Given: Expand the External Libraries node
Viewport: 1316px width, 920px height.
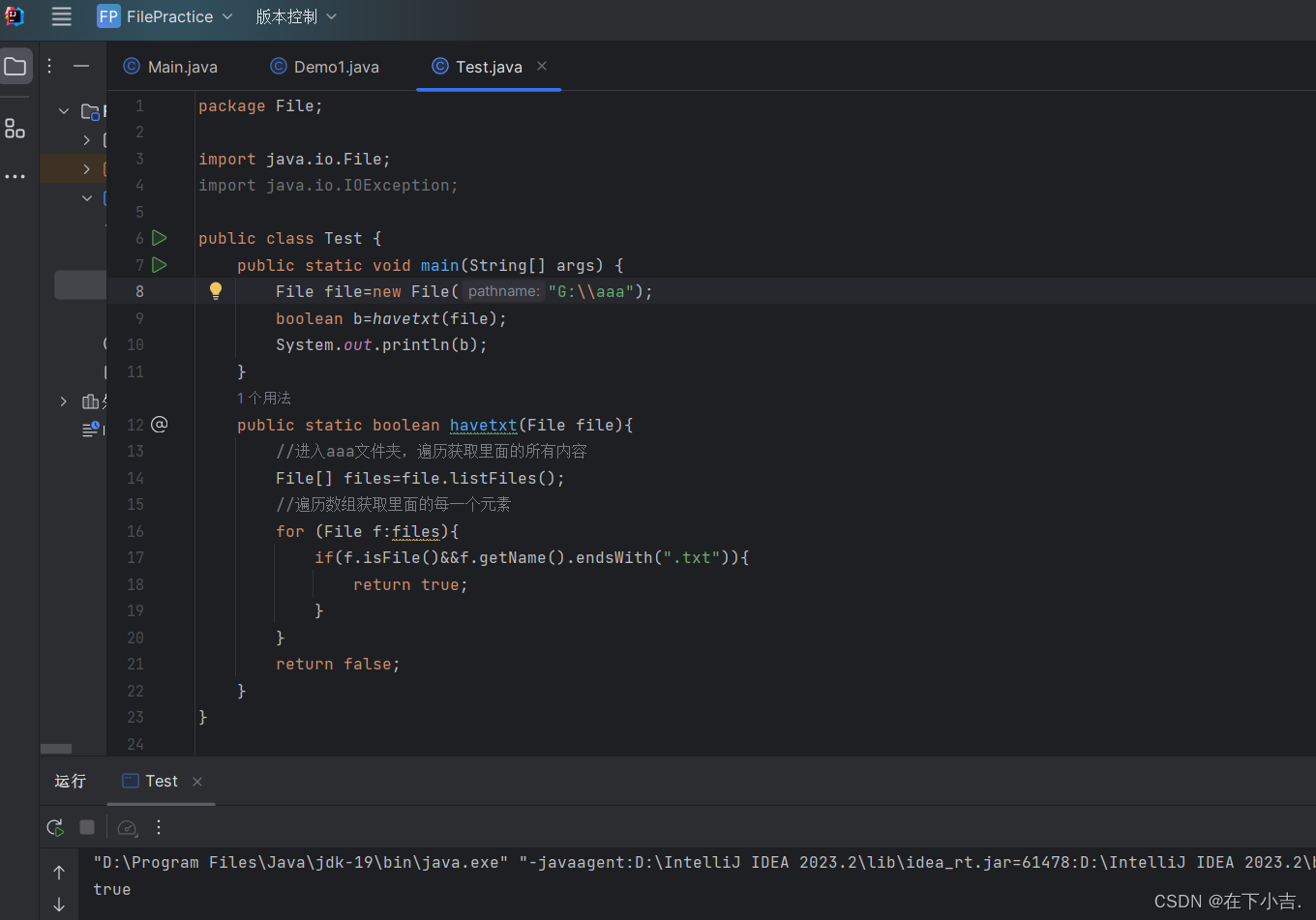Looking at the screenshot, I should [x=63, y=401].
